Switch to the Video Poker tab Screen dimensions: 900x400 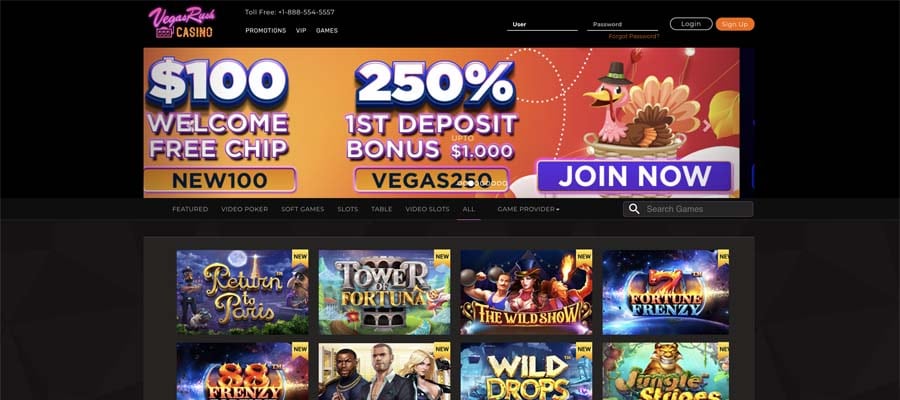click(x=245, y=209)
